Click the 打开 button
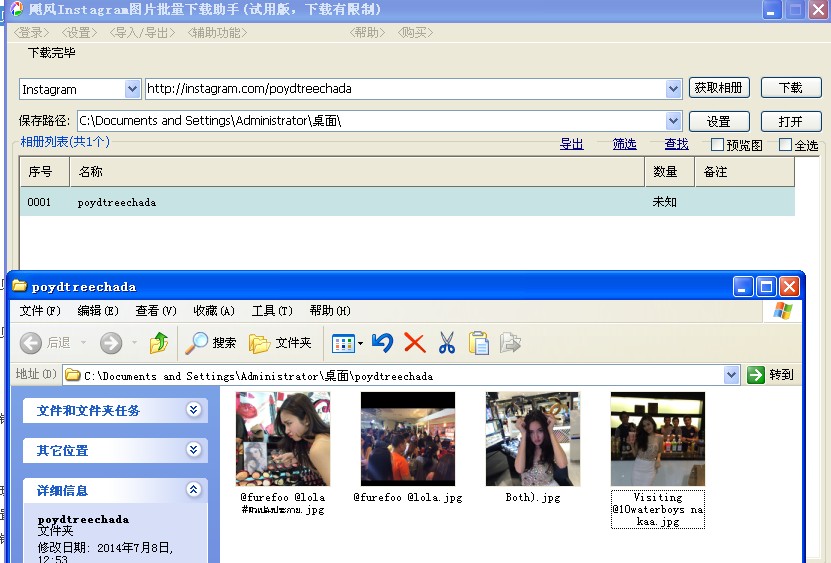The height and width of the screenshot is (563, 831). click(x=791, y=121)
